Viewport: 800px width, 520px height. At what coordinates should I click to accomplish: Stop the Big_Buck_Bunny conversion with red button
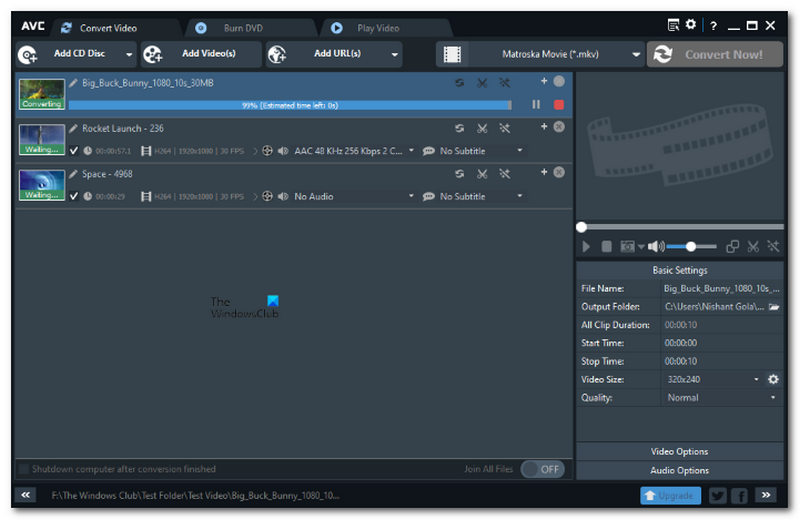(x=558, y=104)
